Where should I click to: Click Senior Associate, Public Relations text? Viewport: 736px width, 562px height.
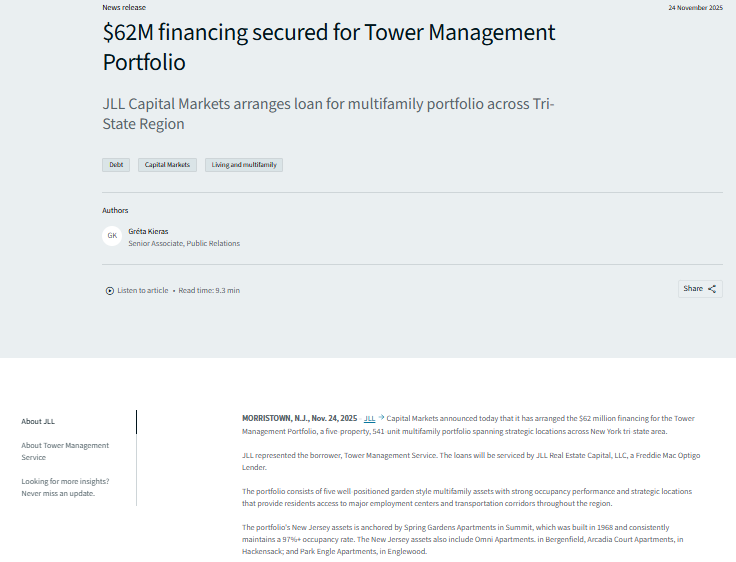pos(184,243)
